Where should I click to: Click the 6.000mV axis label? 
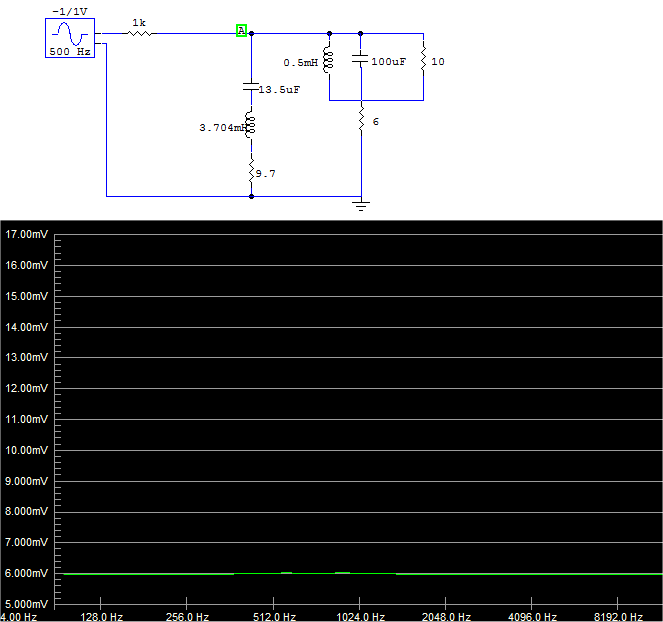point(27,573)
